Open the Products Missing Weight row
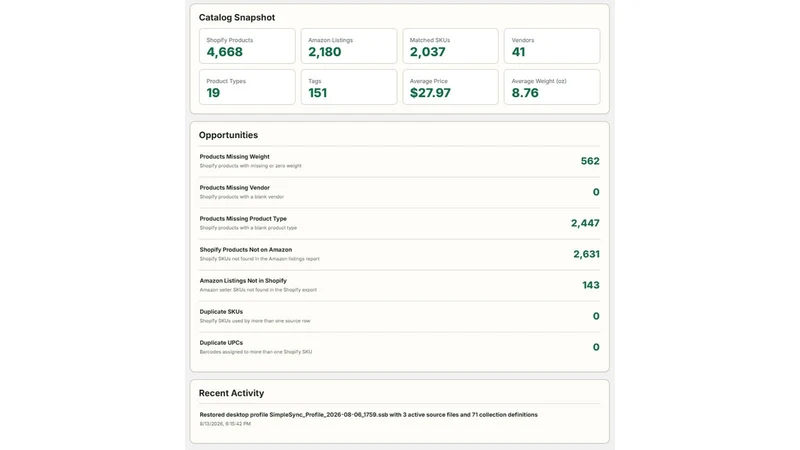 coord(399,161)
